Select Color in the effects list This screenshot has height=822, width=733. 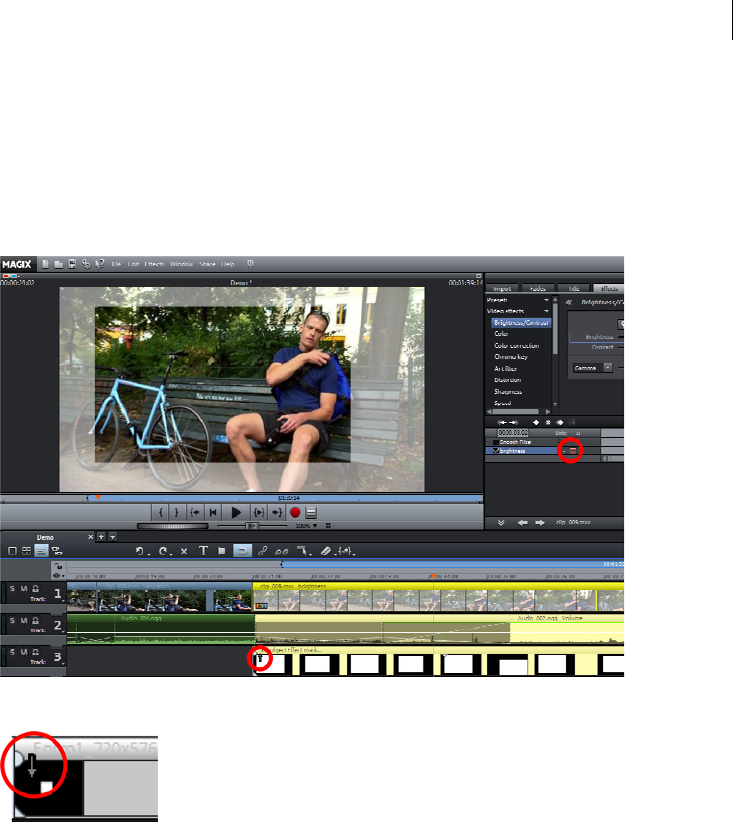(501, 334)
